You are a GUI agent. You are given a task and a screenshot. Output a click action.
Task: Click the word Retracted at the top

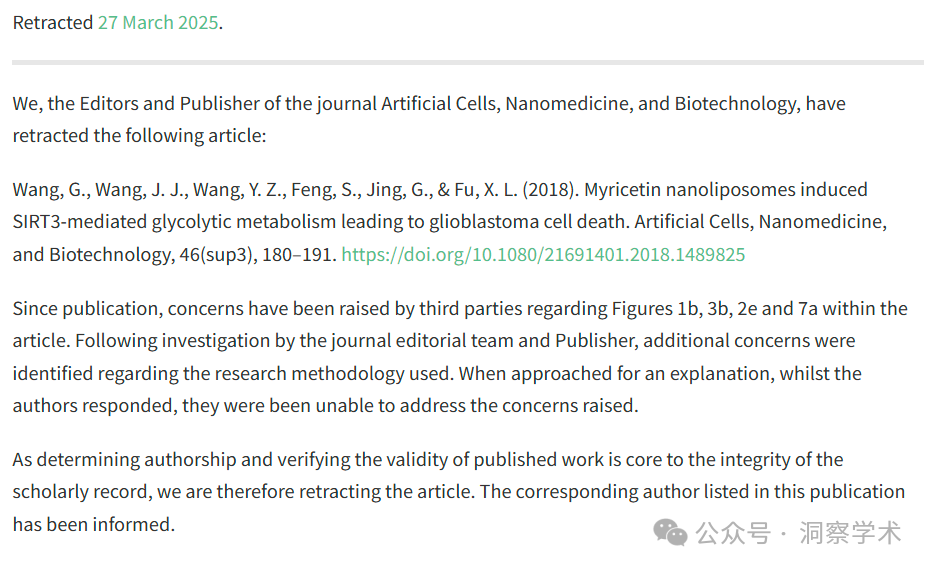[53, 23]
